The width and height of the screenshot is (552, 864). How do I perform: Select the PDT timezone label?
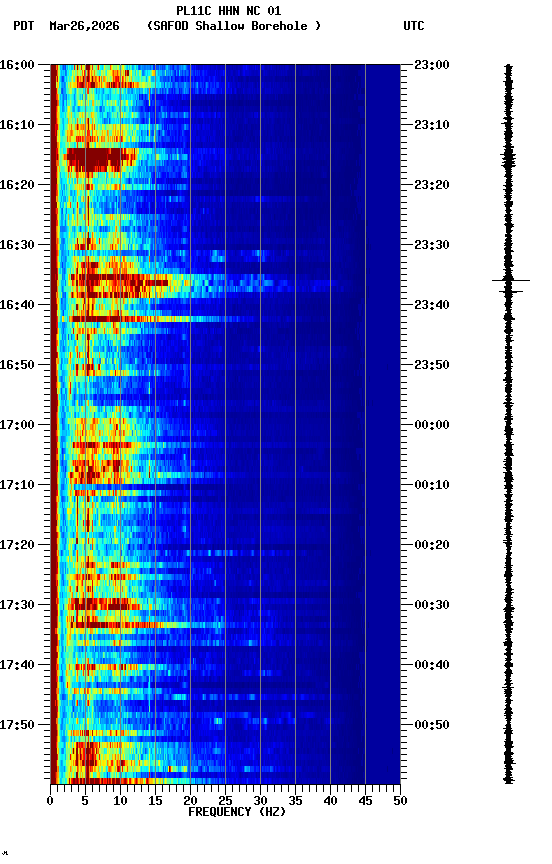[24, 26]
